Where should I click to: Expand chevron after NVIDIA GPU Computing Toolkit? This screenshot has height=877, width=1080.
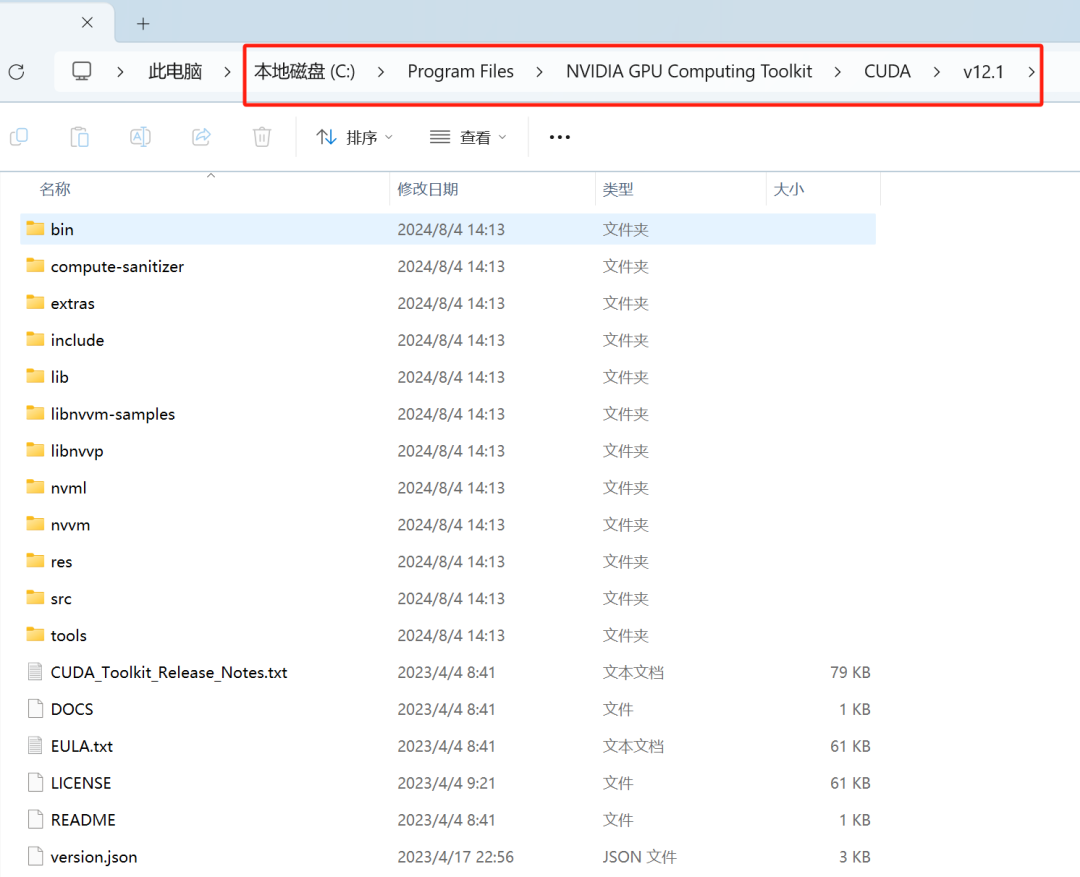(x=838, y=72)
